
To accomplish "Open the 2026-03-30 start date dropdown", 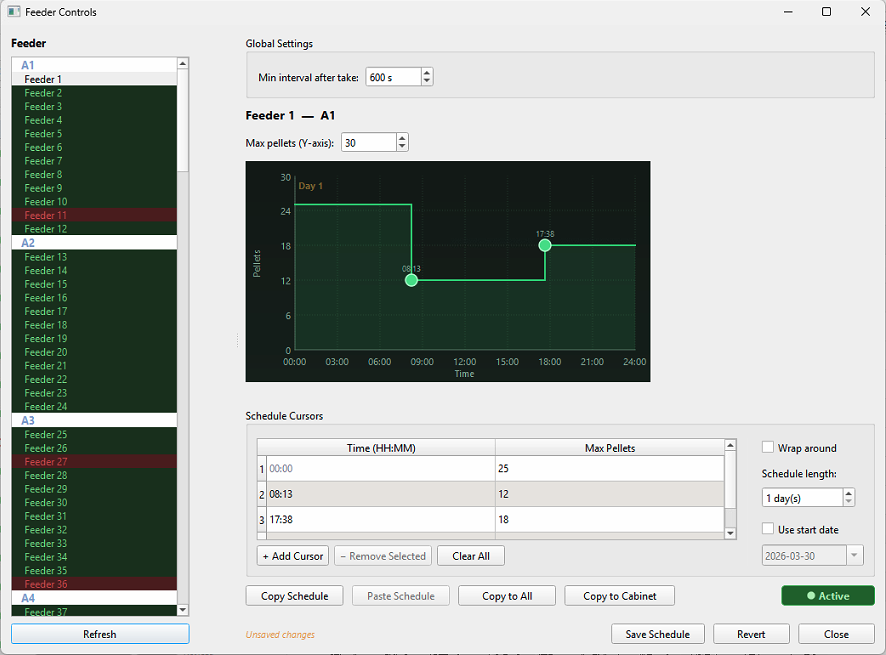I will click(855, 555).
